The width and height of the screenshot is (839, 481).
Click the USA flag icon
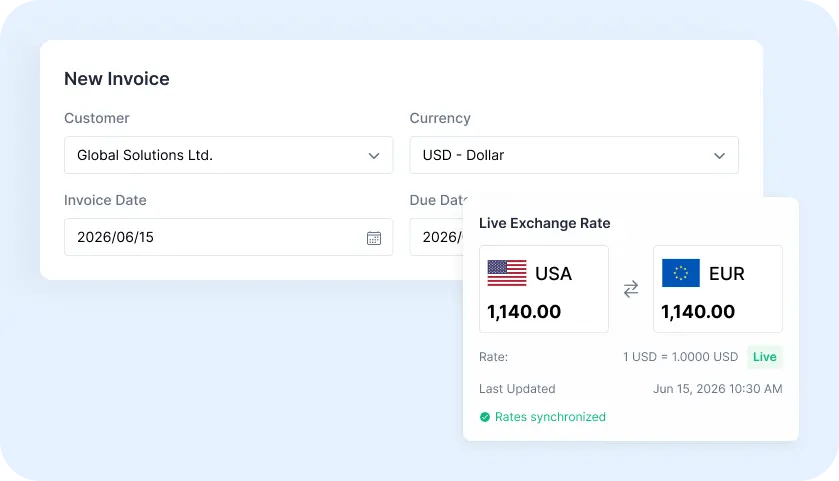507,273
